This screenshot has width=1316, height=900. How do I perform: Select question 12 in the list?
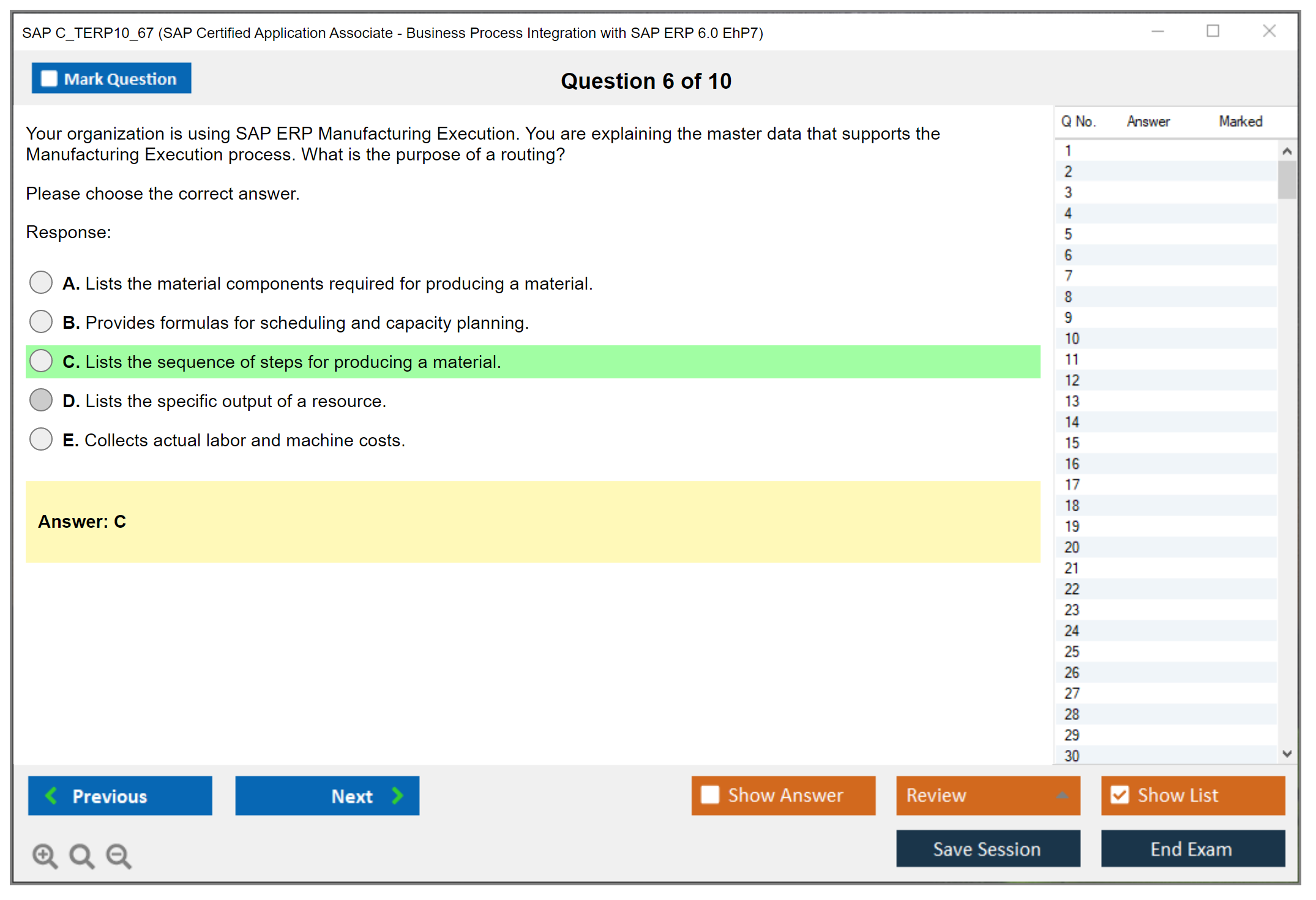(1072, 380)
